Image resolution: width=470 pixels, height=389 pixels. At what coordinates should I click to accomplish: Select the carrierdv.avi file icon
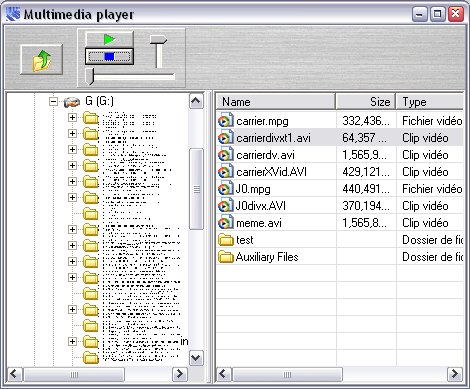(x=226, y=154)
